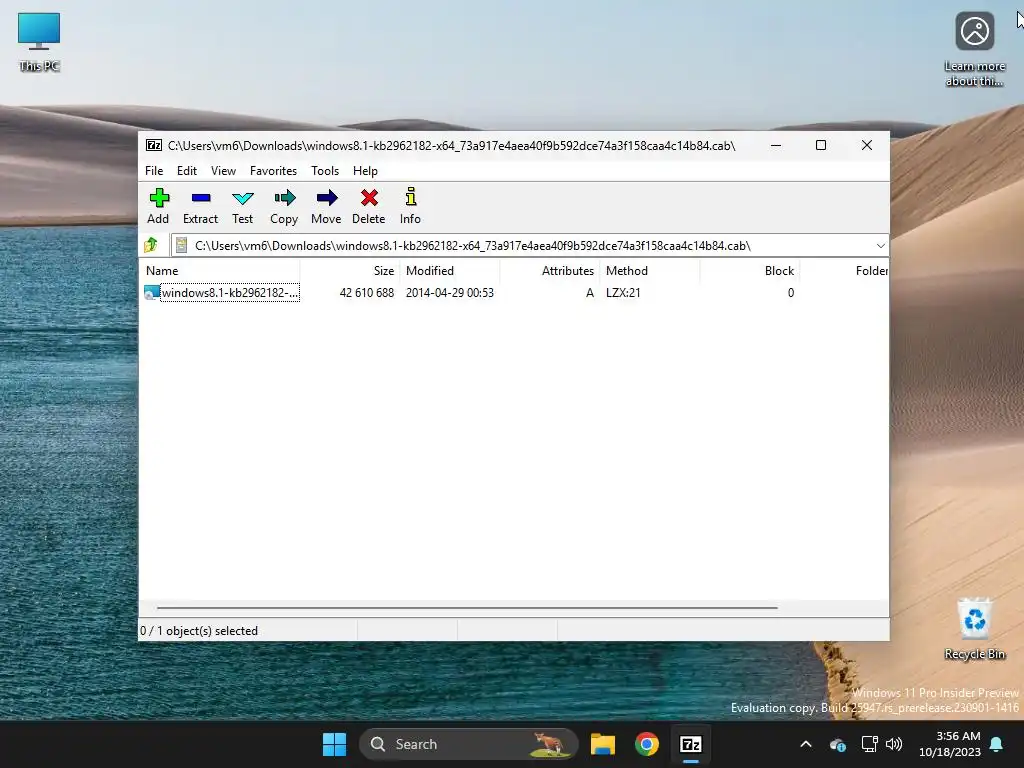Click the Add toolbar icon
This screenshot has width=1024, height=768.
pyautogui.click(x=159, y=198)
